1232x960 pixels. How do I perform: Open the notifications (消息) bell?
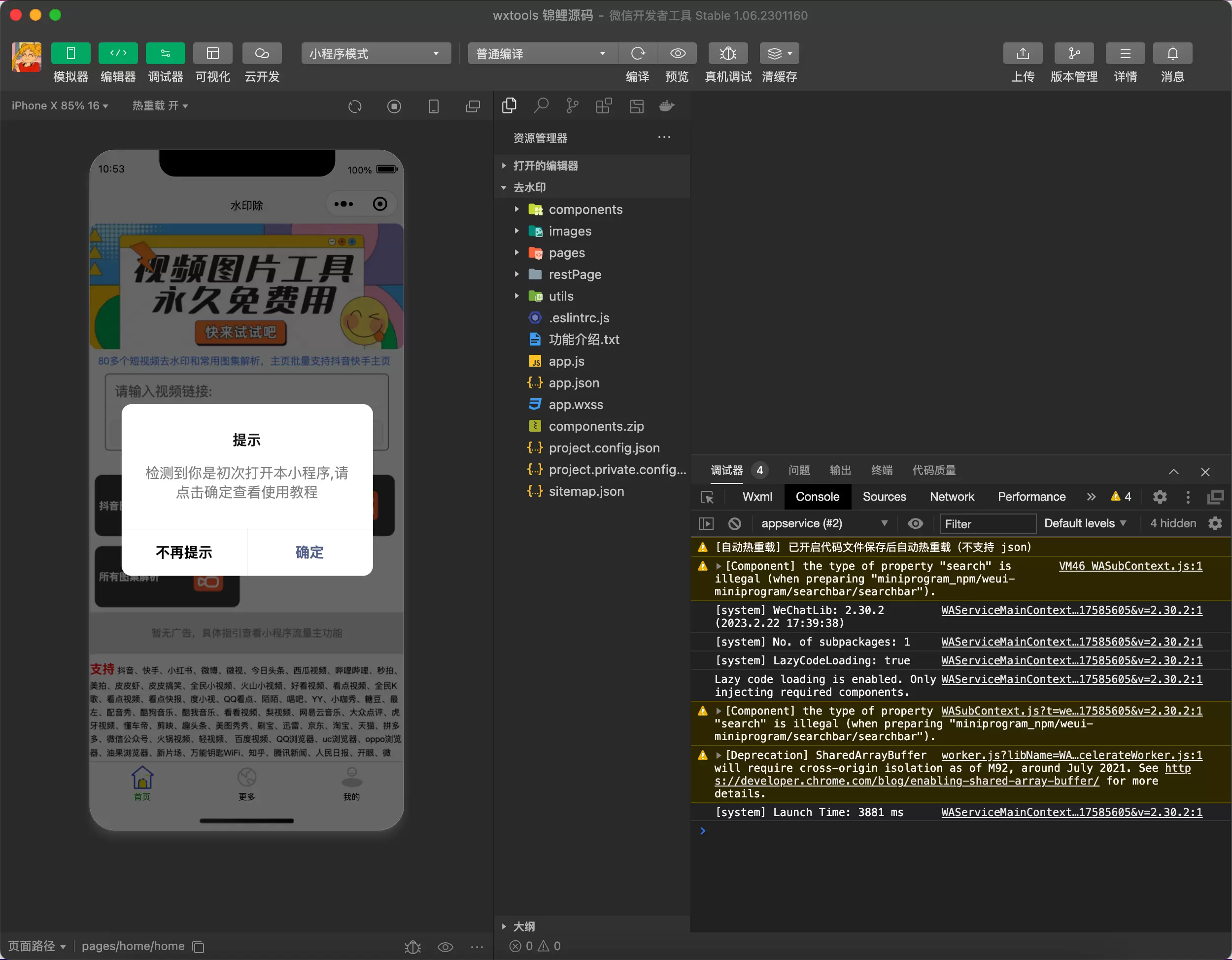click(1172, 54)
